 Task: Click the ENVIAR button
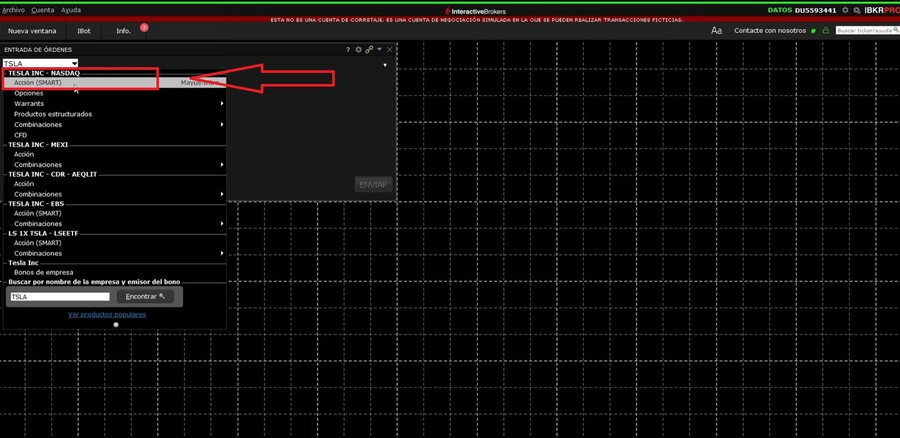373,184
